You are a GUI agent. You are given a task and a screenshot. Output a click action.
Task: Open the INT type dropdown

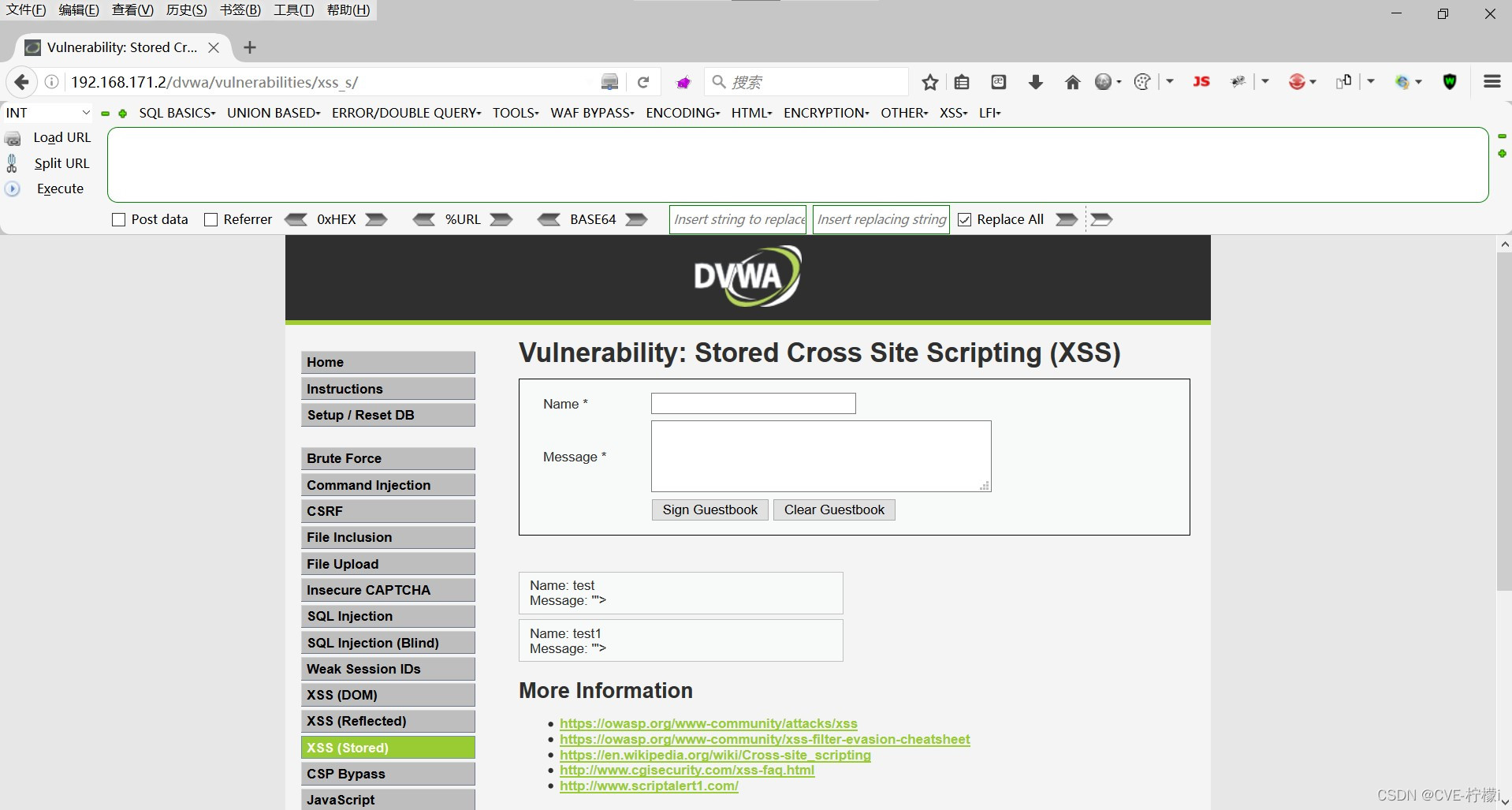coord(48,113)
